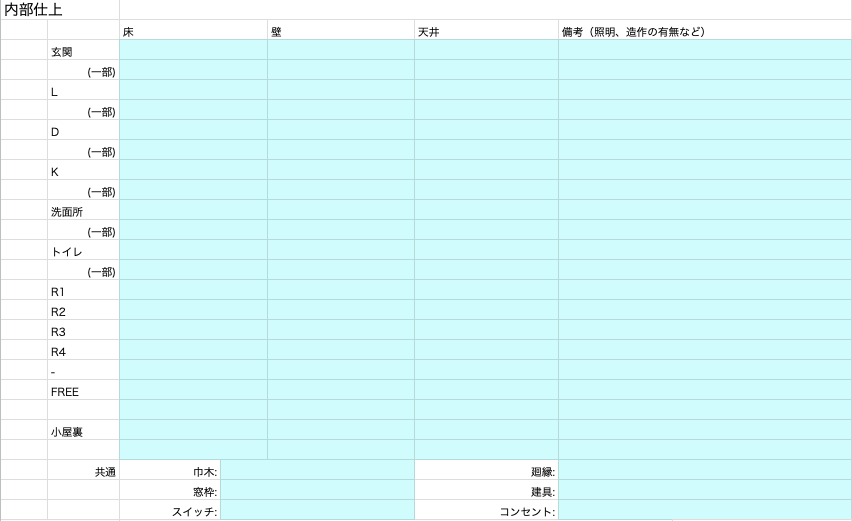The width and height of the screenshot is (852, 521).
Task: Select the input field next to 廻縁
Action: (x=704, y=471)
